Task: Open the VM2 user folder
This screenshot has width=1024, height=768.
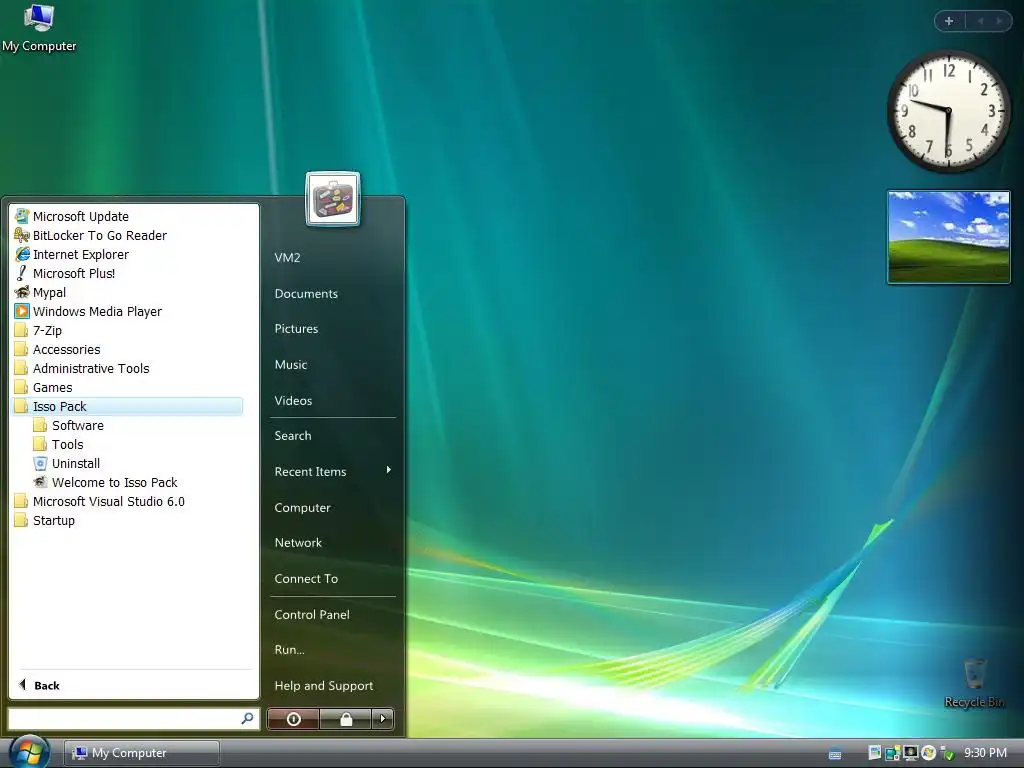Action: pyautogui.click(x=287, y=257)
